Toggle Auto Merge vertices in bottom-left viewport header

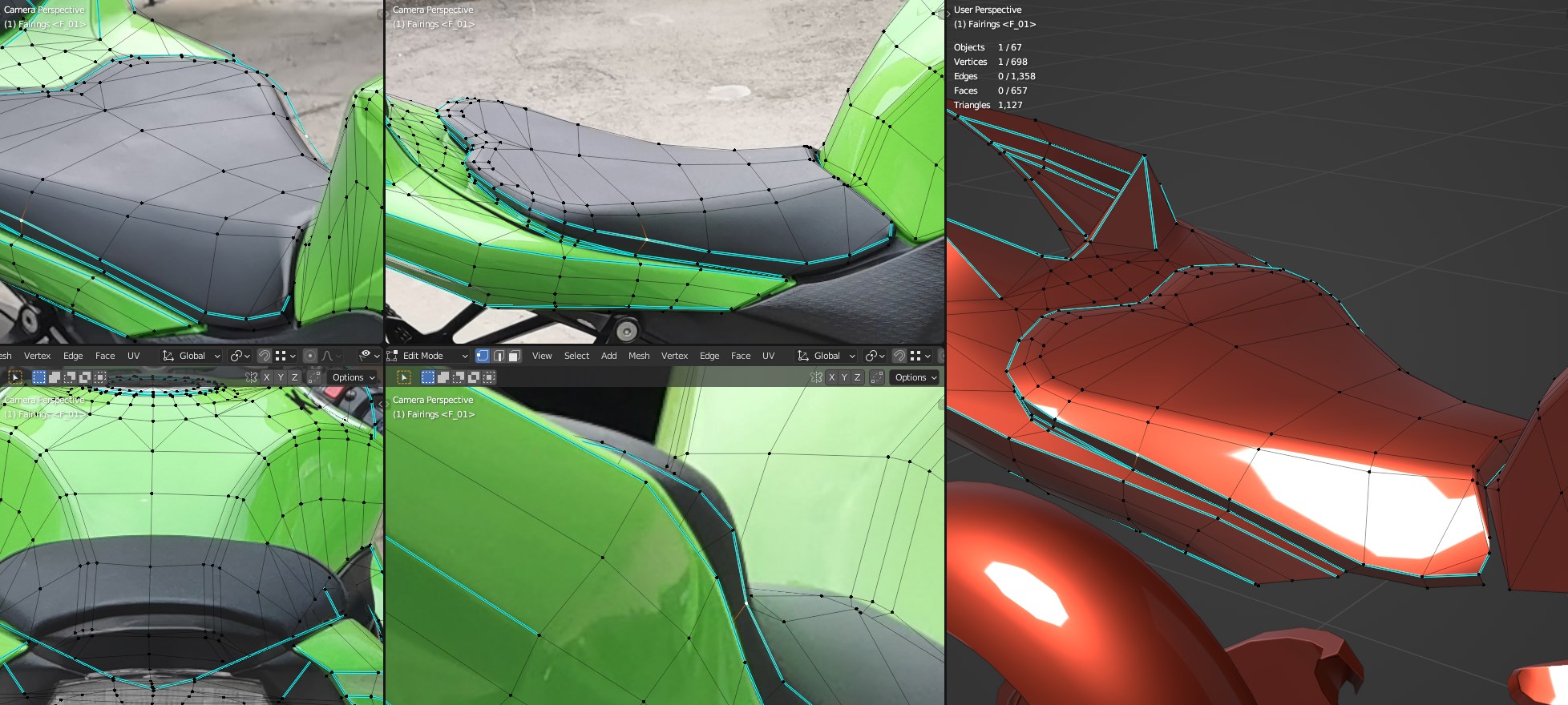click(314, 377)
